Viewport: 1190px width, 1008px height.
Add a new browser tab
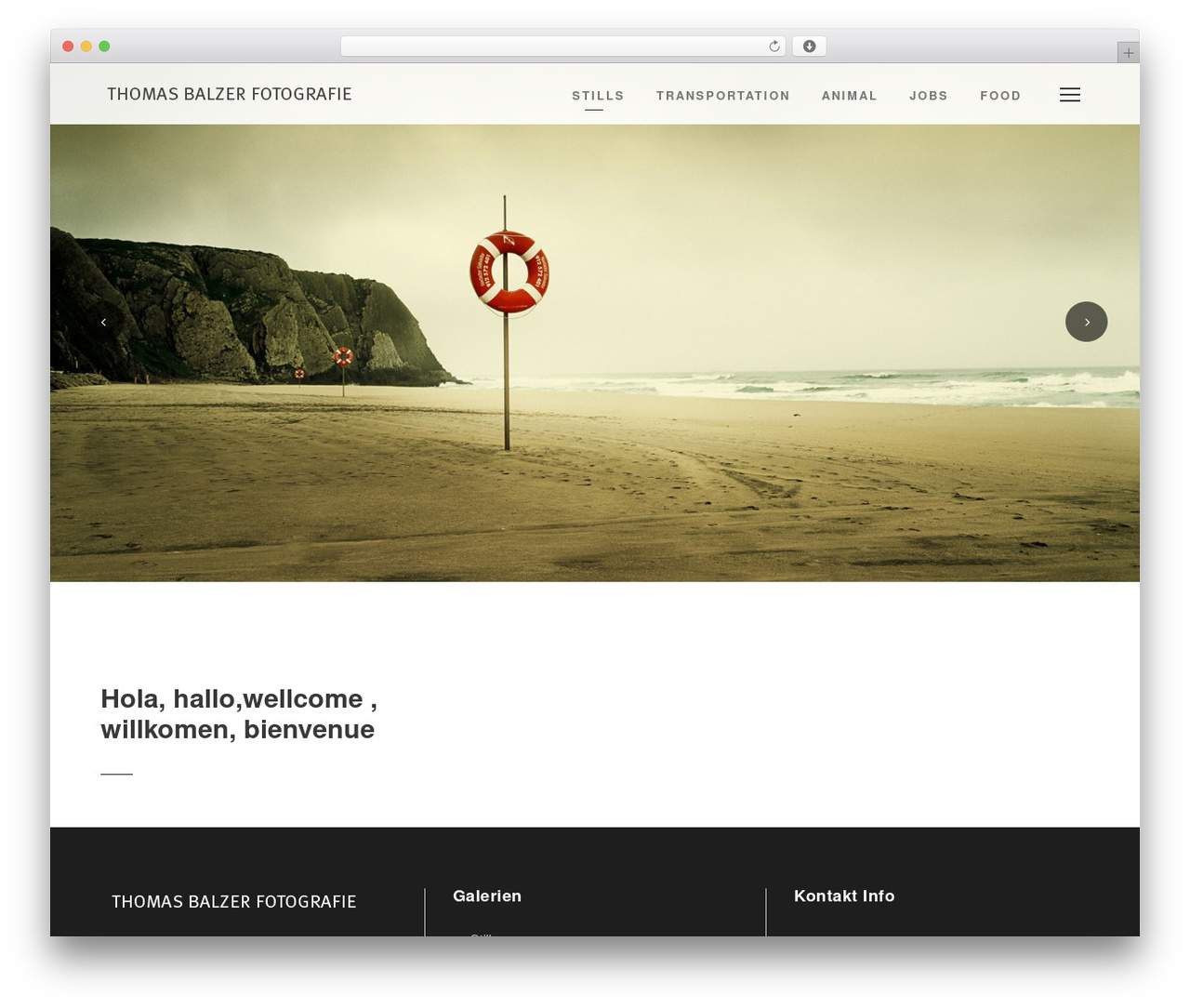[1128, 53]
